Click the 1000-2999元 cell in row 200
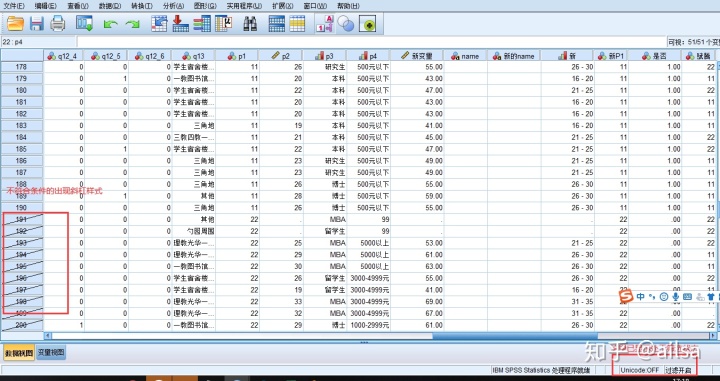 pyautogui.click(x=368, y=325)
